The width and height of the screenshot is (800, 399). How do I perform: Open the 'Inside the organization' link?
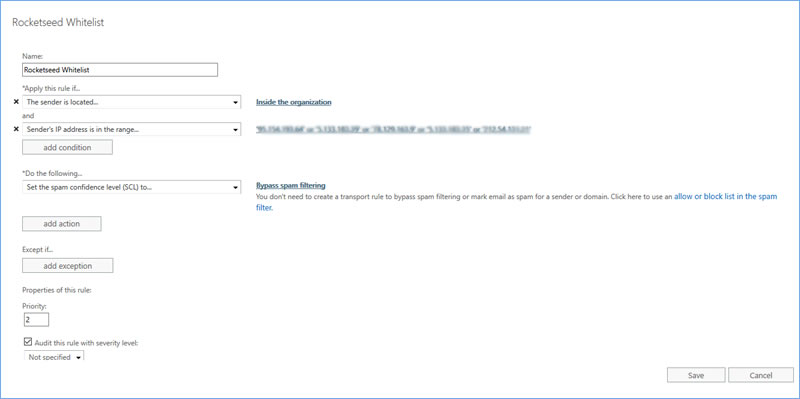click(x=294, y=102)
